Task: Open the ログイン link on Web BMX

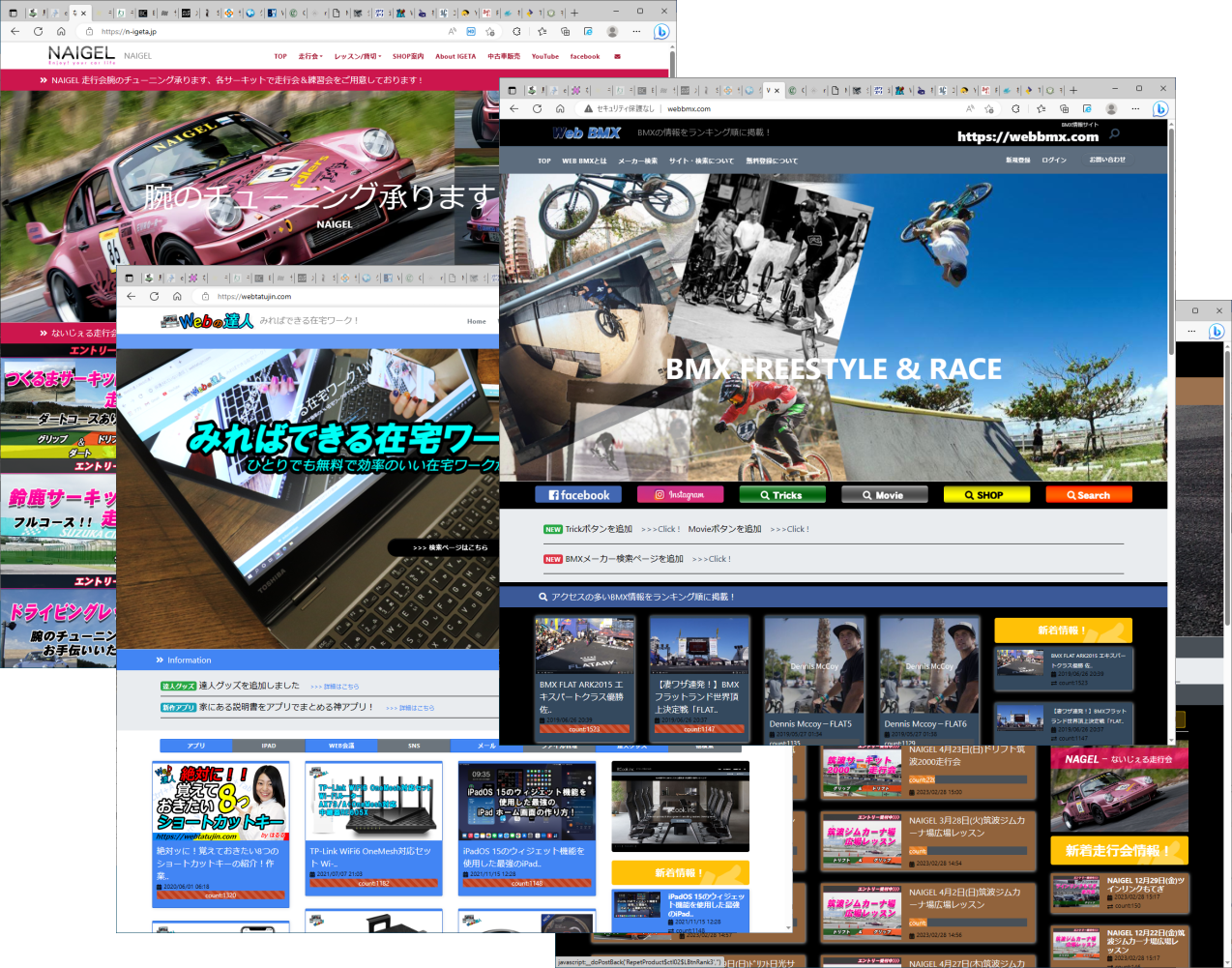Action: (1054, 160)
